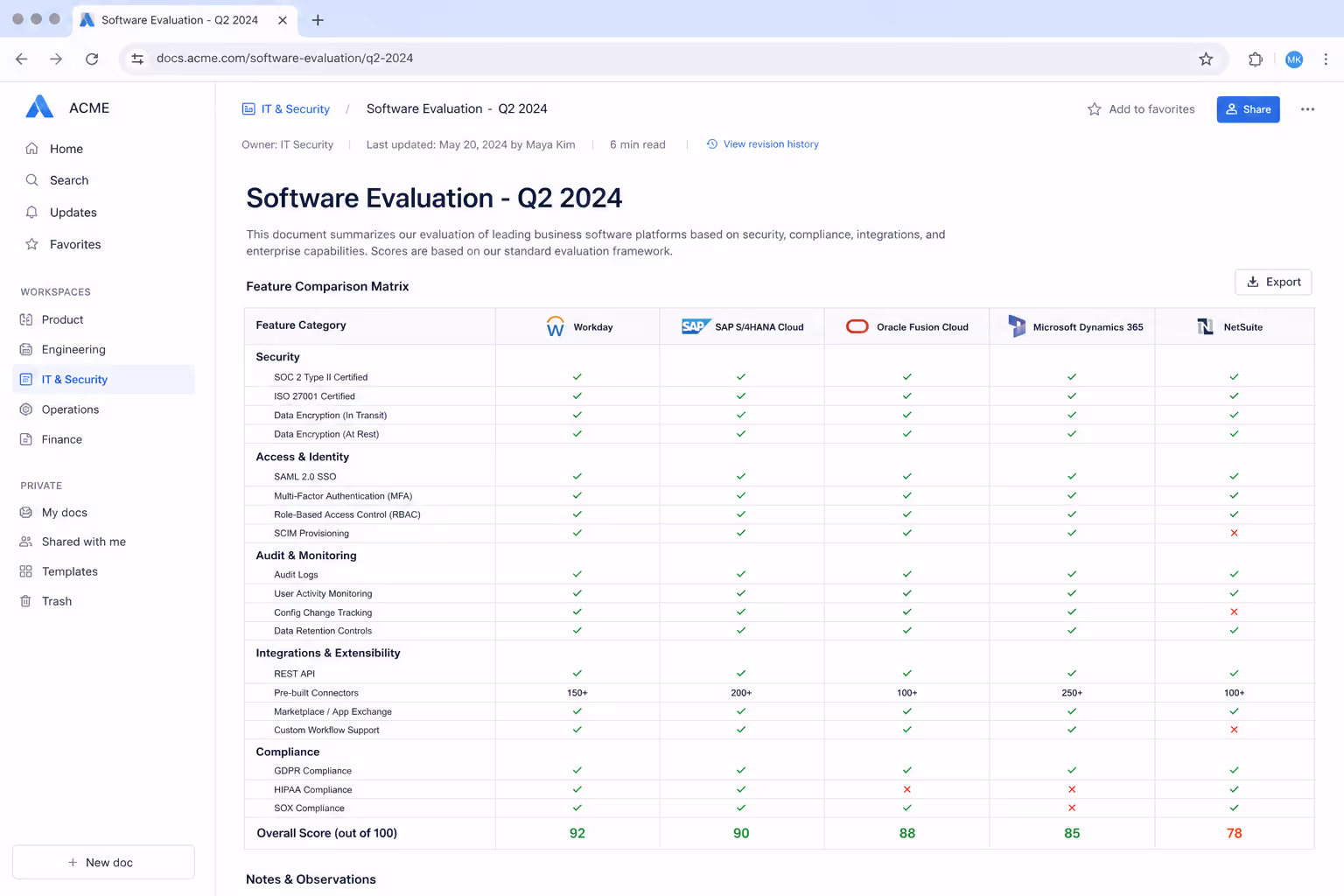The image size is (1344, 896).
Task: Click IT & Security breadcrumb link
Action: 286,109
